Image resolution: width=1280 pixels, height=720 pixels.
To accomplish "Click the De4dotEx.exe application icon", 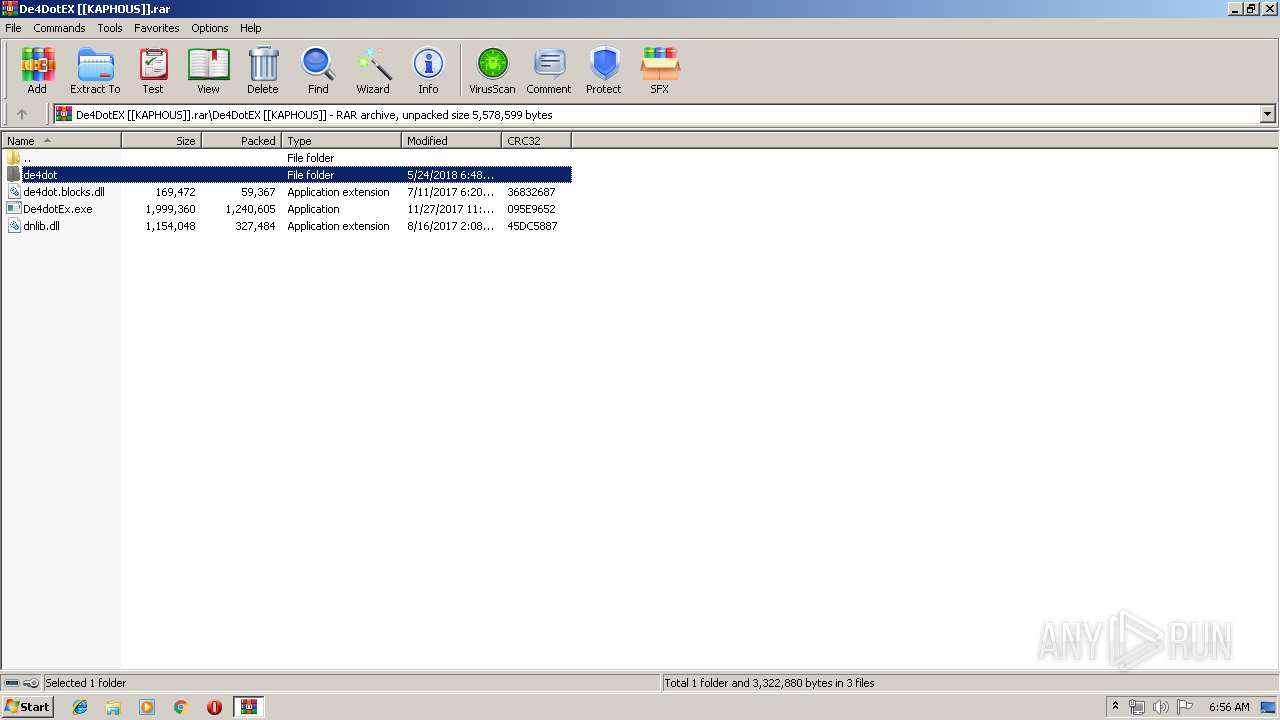I will 14,209.
